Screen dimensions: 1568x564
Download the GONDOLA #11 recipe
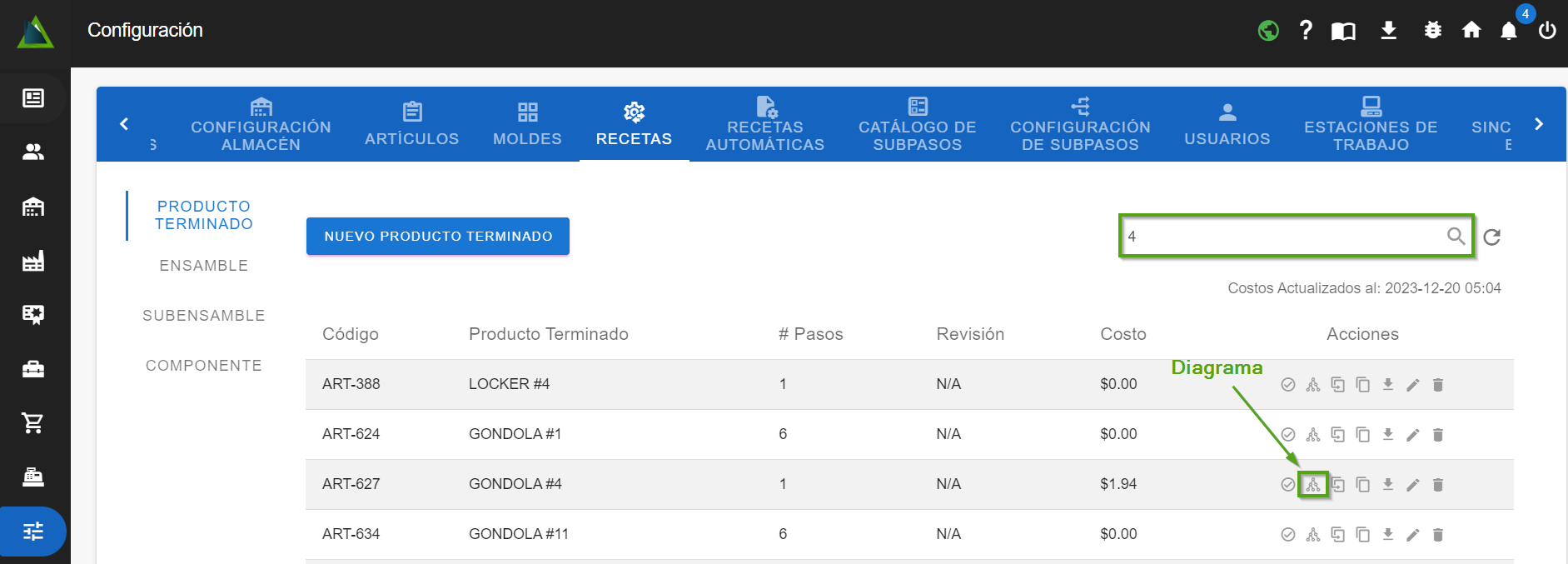(1387, 534)
